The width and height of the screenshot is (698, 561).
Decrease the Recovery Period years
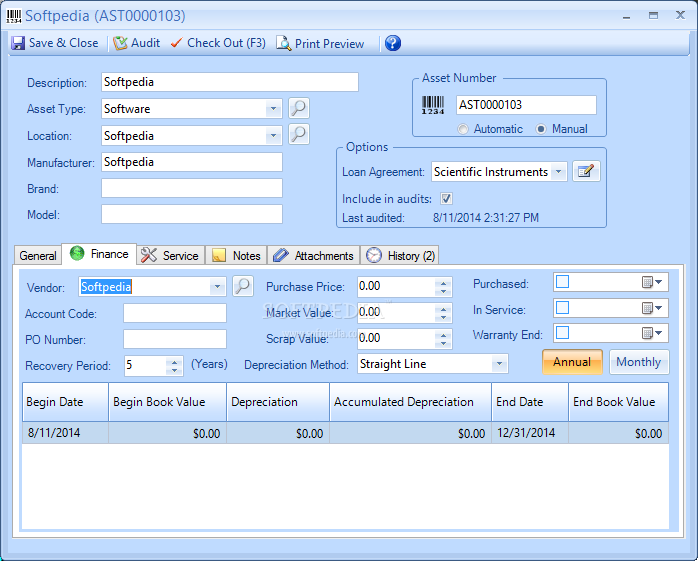174,370
